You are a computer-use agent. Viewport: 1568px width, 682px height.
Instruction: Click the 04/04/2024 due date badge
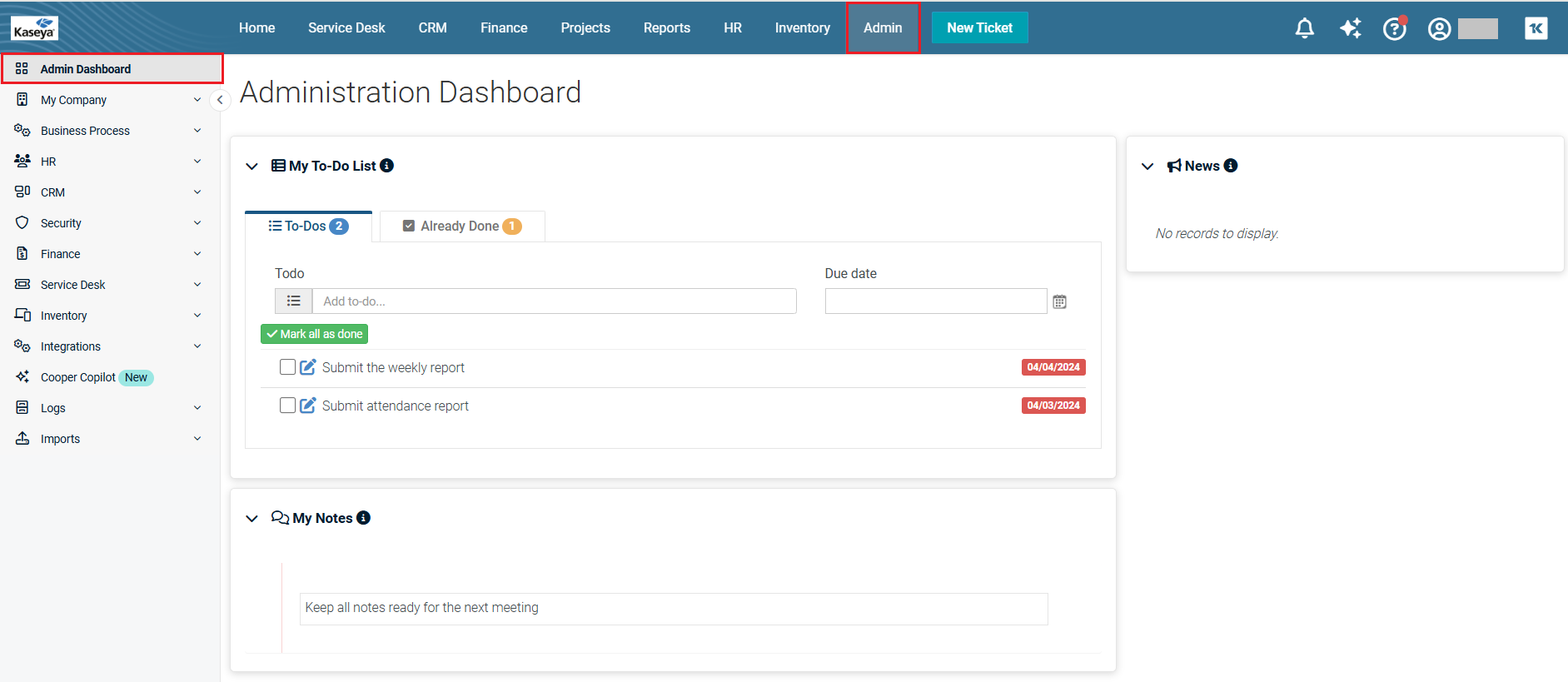[1053, 367]
